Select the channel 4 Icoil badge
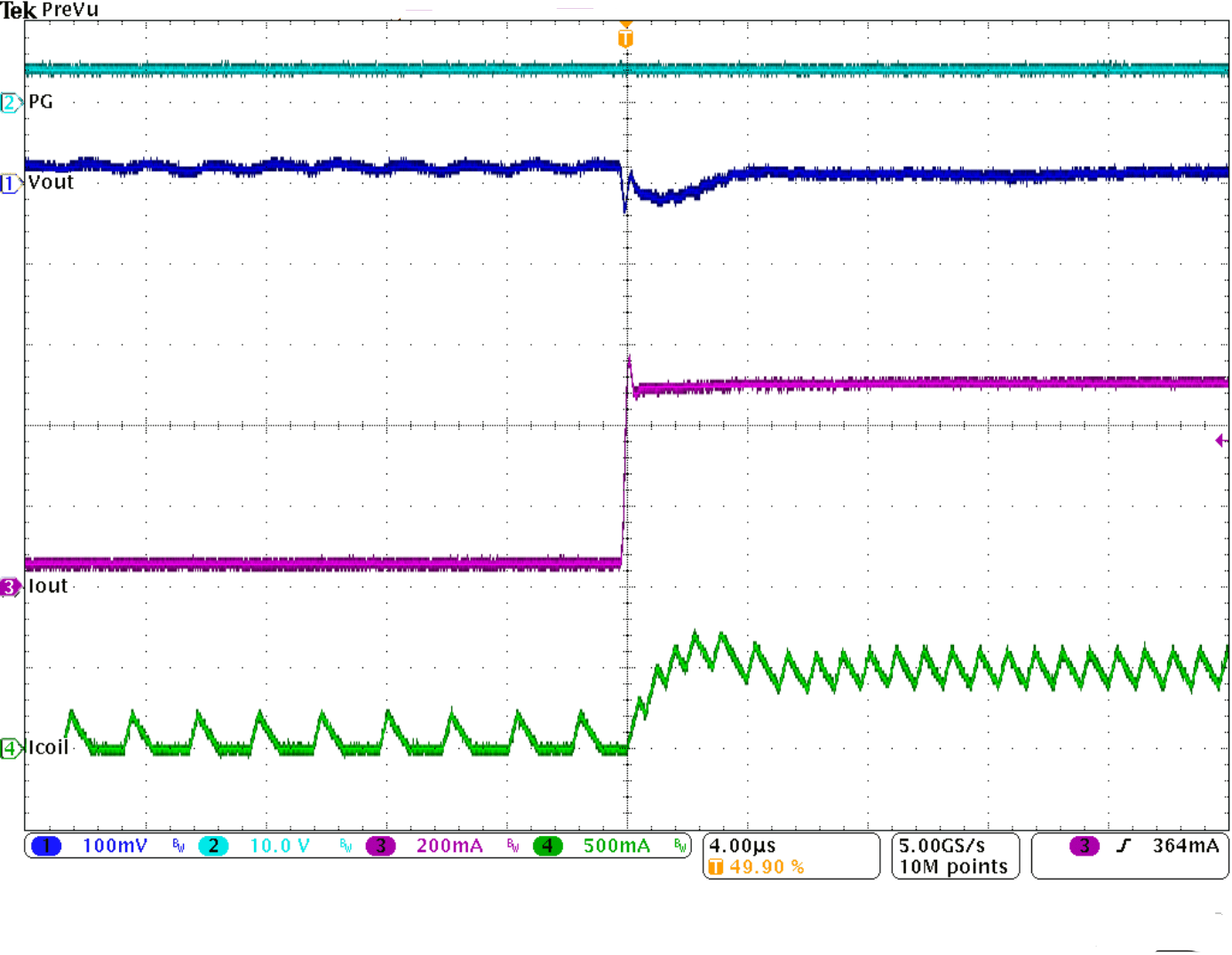 9,749
